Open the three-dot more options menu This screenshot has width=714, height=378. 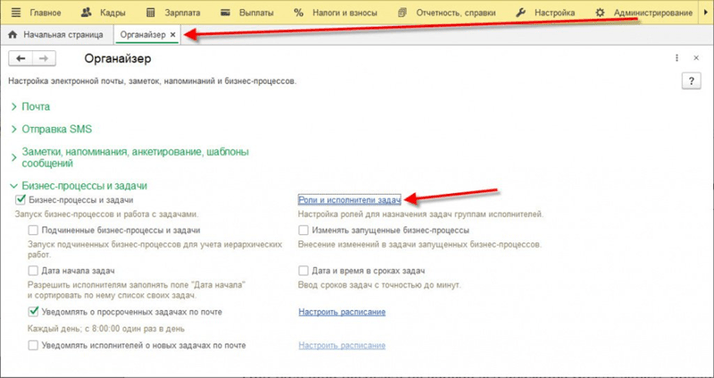677,58
